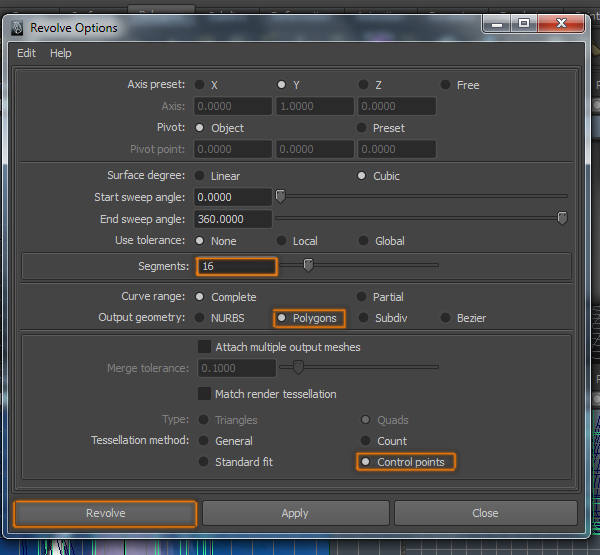Click the End sweep angle slider handle
This screenshot has width=600, height=555.
pyautogui.click(x=562, y=217)
